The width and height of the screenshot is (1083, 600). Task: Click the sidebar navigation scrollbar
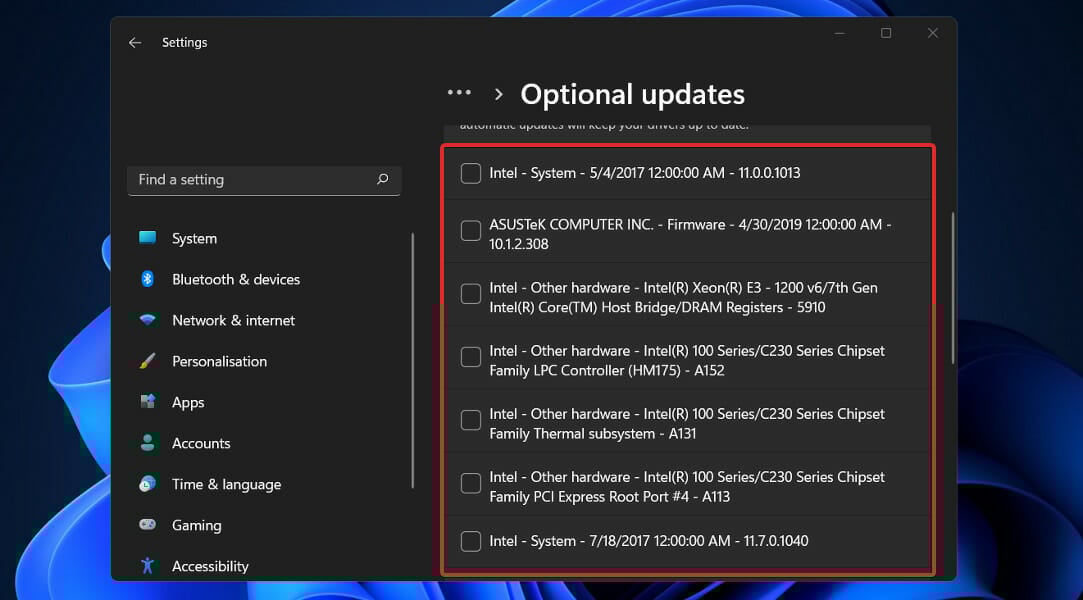click(x=412, y=360)
